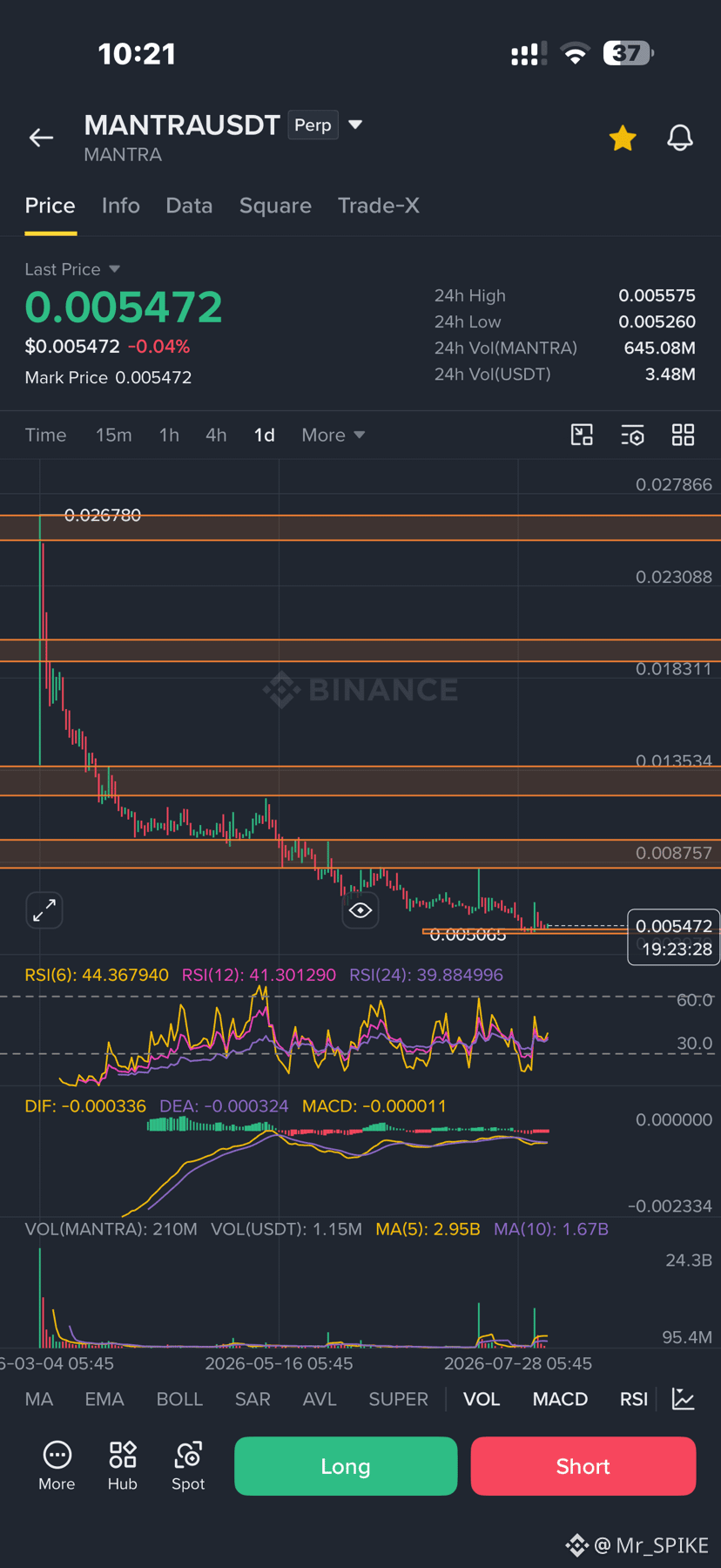Open the multi-chart grid layout icon
This screenshot has width=721, height=1568.
pyautogui.click(x=684, y=435)
